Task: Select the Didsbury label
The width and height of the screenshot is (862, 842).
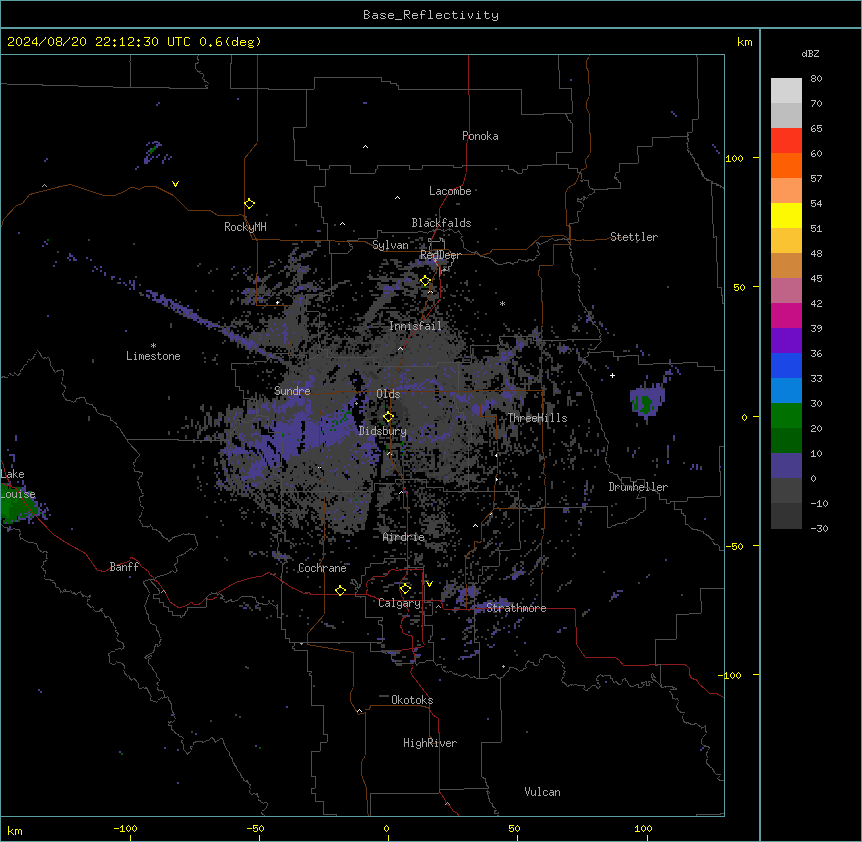Action: tap(383, 431)
